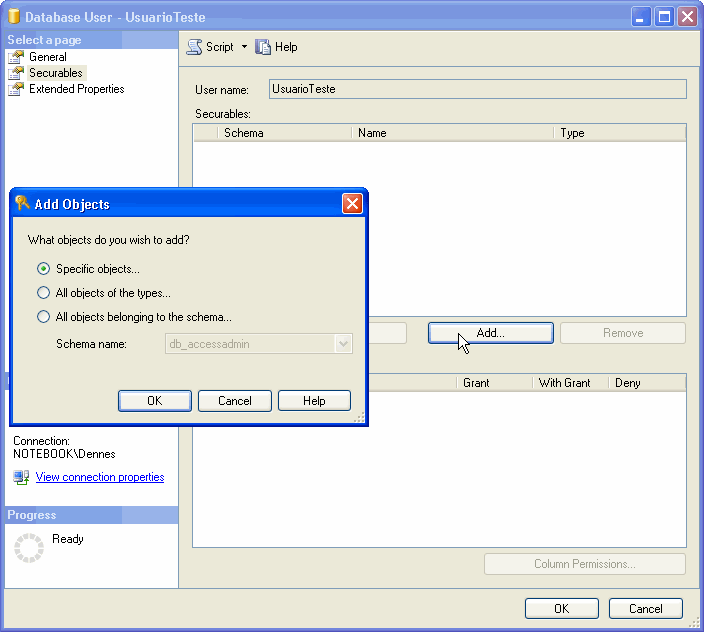Viewport: 704px width, 632px height.
Task: Open Extended Properties page icon
Action: tap(16, 89)
